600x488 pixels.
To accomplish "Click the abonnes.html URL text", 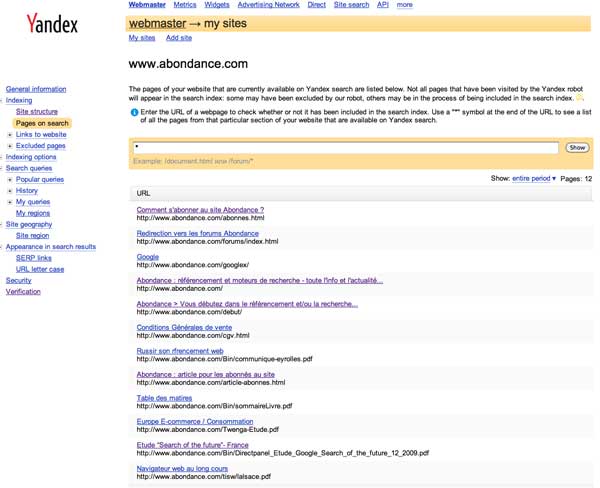I will coord(201,218).
